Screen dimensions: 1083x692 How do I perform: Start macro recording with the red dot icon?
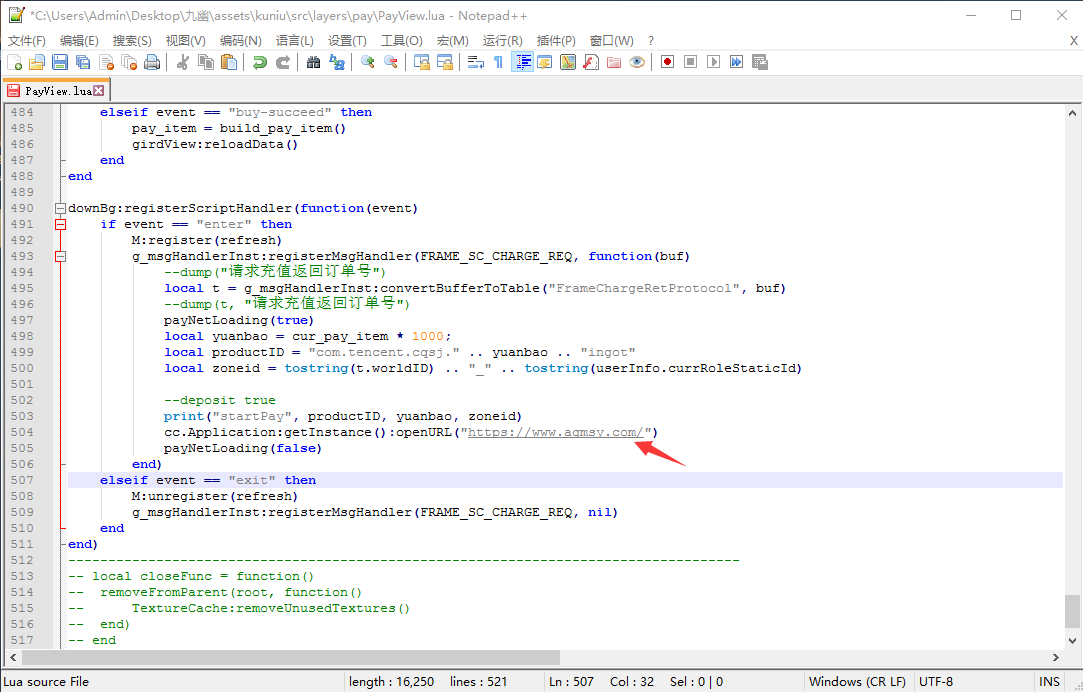667,62
